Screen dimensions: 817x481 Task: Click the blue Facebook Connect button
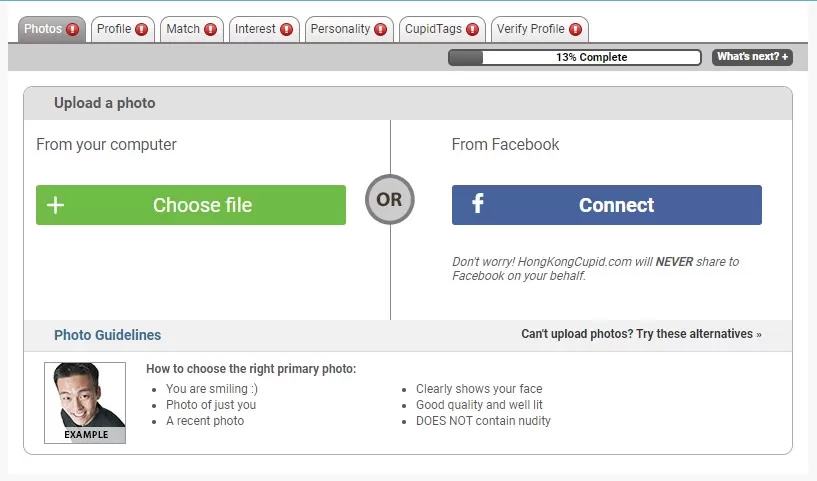[x=607, y=205]
